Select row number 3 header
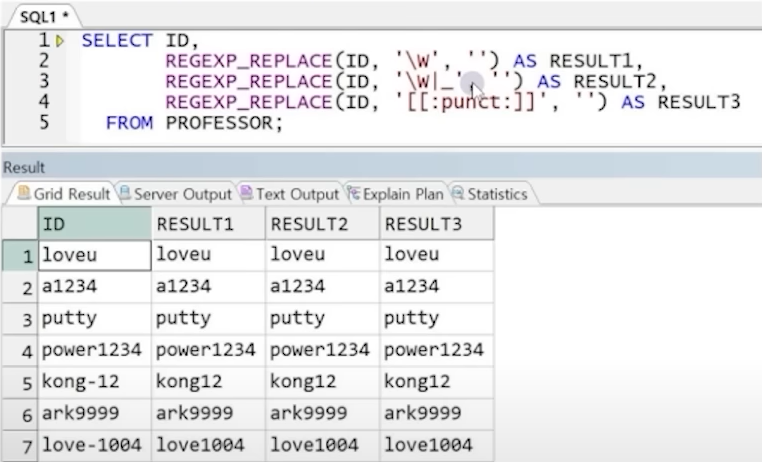The image size is (762, 462). tap(20, 319)
